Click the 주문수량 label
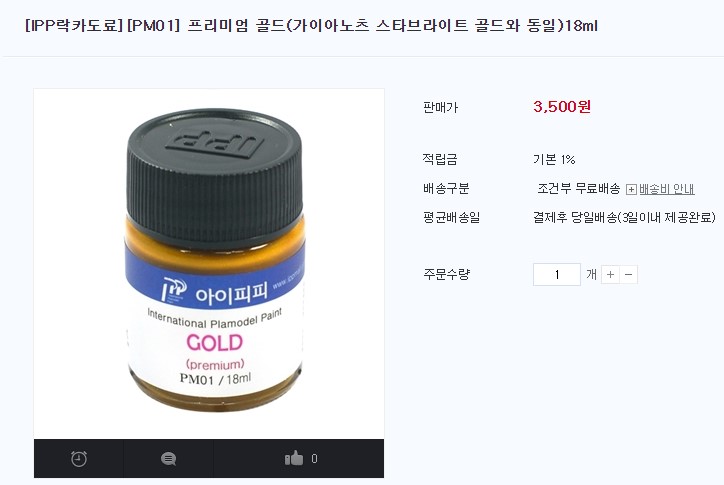This screenshot has height=485, width=724. click(446, 274)
